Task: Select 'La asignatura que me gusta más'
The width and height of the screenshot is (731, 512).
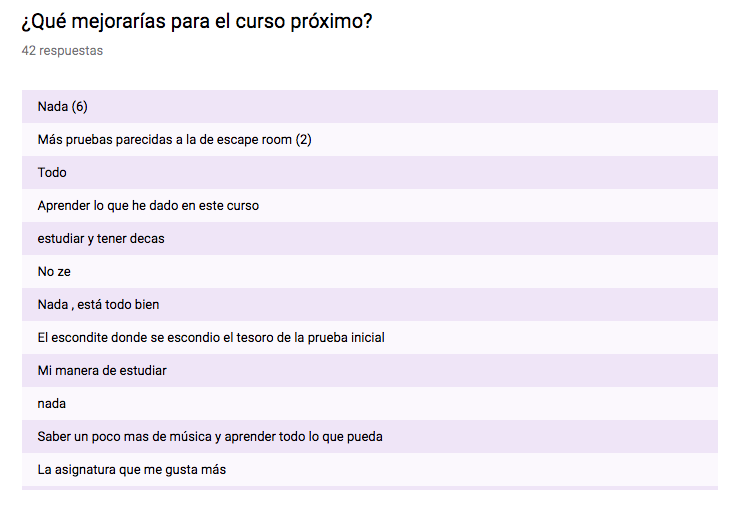Action: pyautogui.click(x=370, y=470)
